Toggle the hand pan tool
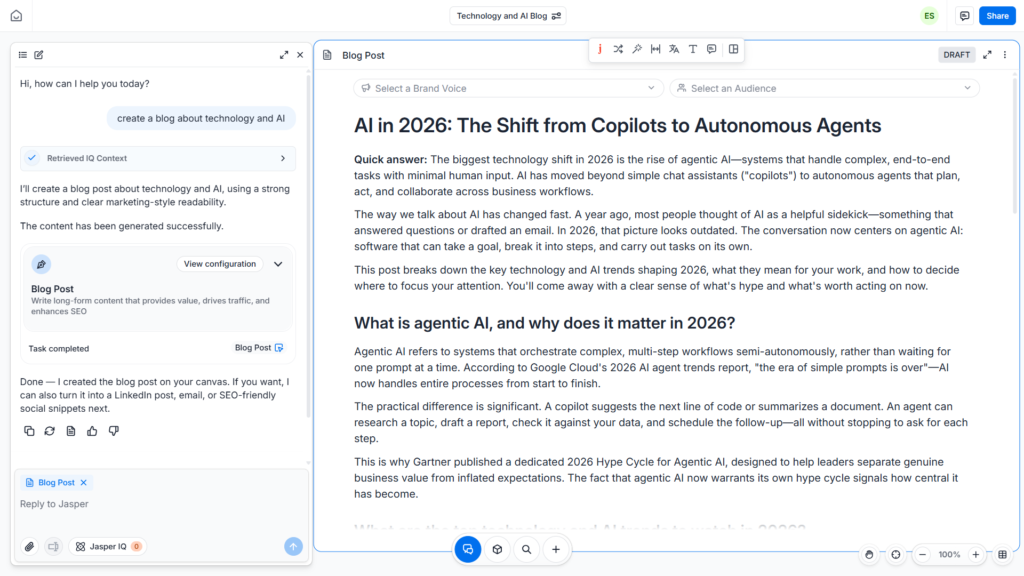Screen dimensions: 1024x576 click(869, 554)
